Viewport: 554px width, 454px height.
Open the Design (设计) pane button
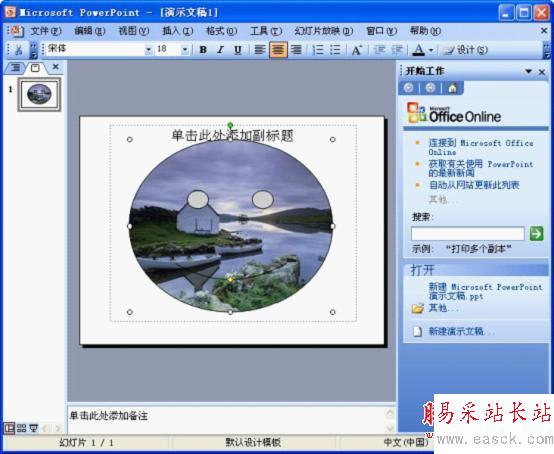tap(466, 50)
